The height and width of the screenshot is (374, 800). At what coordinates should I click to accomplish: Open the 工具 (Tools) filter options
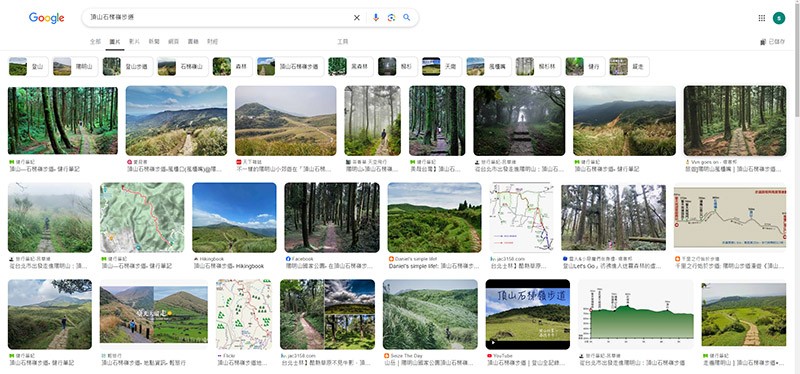click(x=343, y=41)
